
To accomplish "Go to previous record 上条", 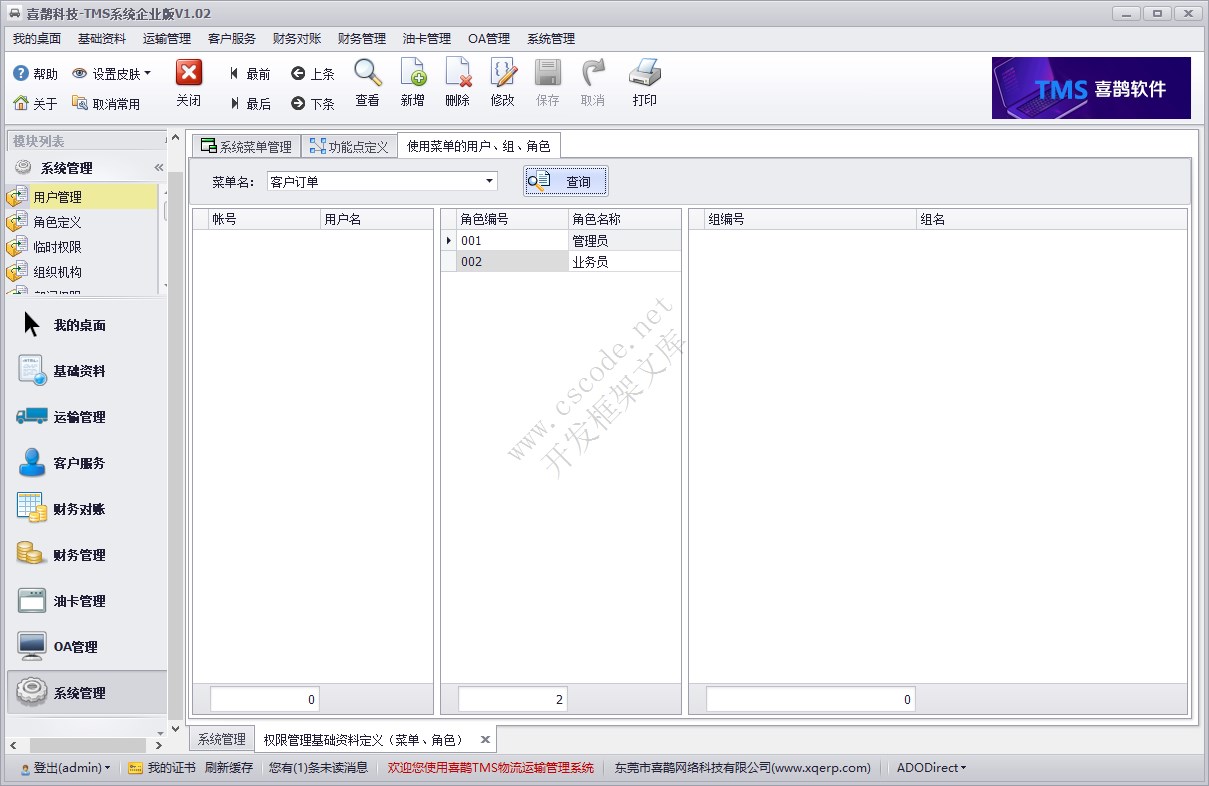I will click(313, 74).
